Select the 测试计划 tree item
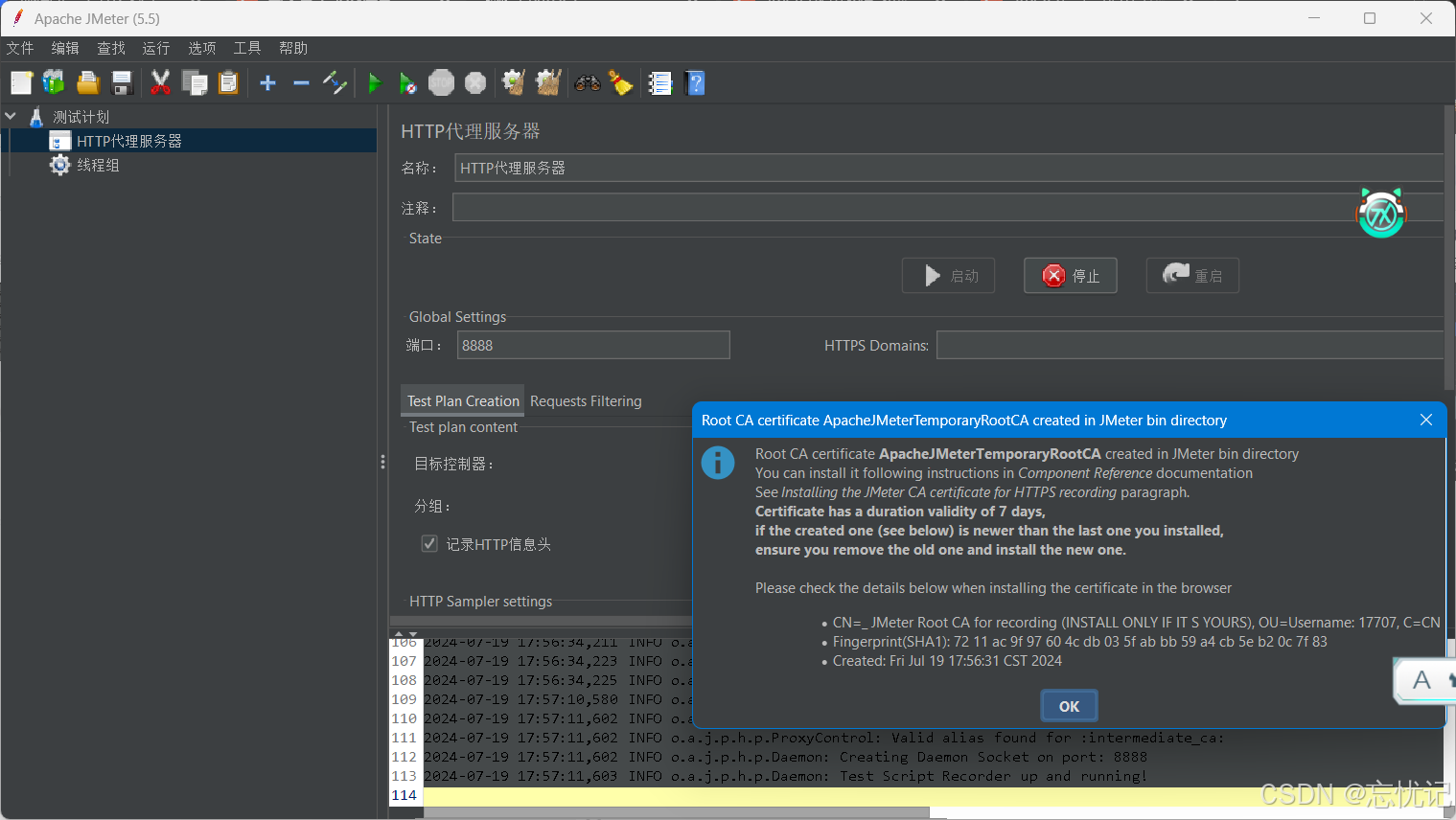Image resolution: width=1456 pixels, height=820 pixels. (x=81, y=117)
